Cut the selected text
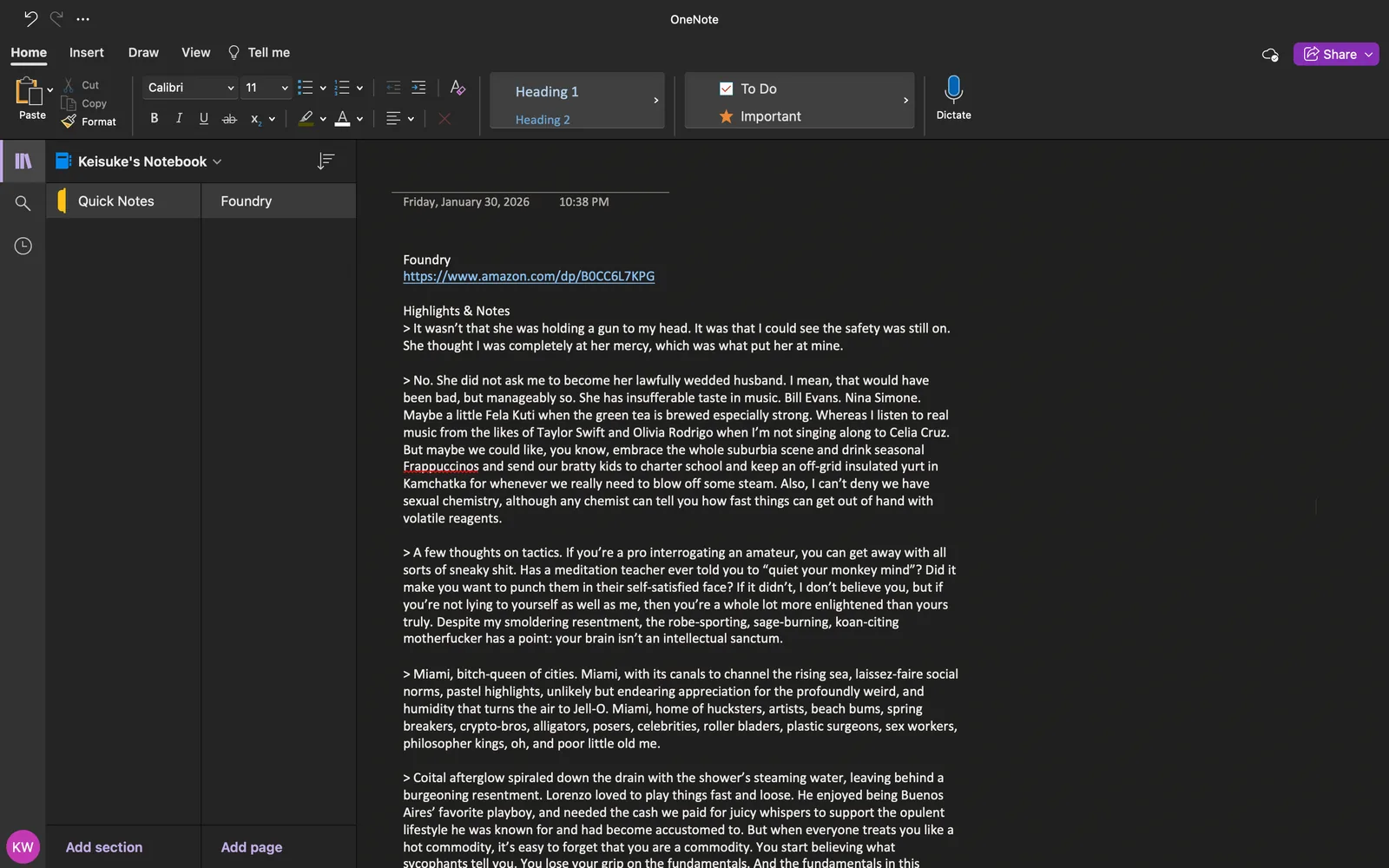Image resolution: width=1389 pixels, height=868 pixels. pyautogui.click(x=81, y=85)
